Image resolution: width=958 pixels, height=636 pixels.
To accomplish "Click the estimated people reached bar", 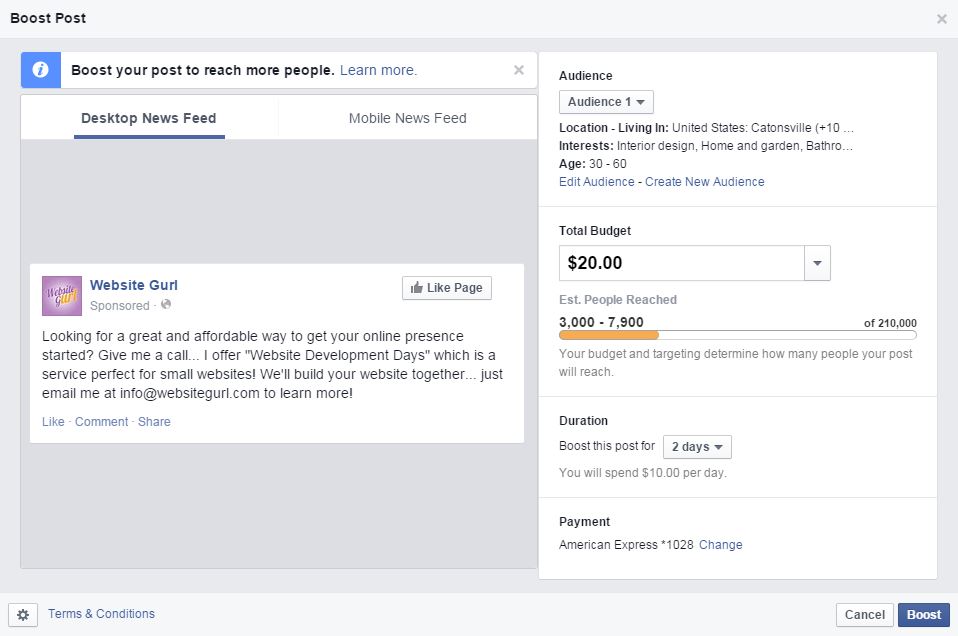I will (x=737, y=335).
